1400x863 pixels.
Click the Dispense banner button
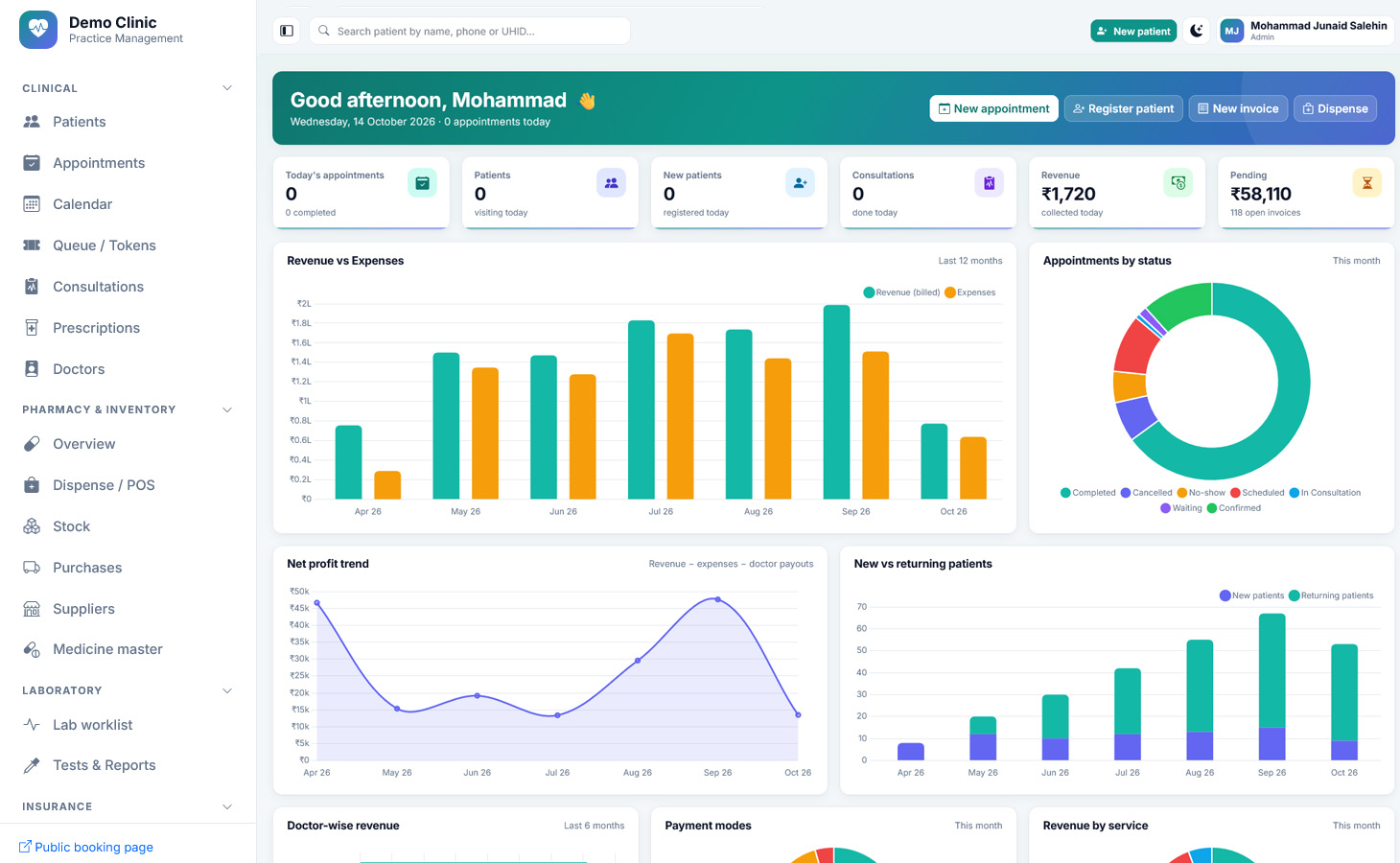click(x=1335, y=108)
